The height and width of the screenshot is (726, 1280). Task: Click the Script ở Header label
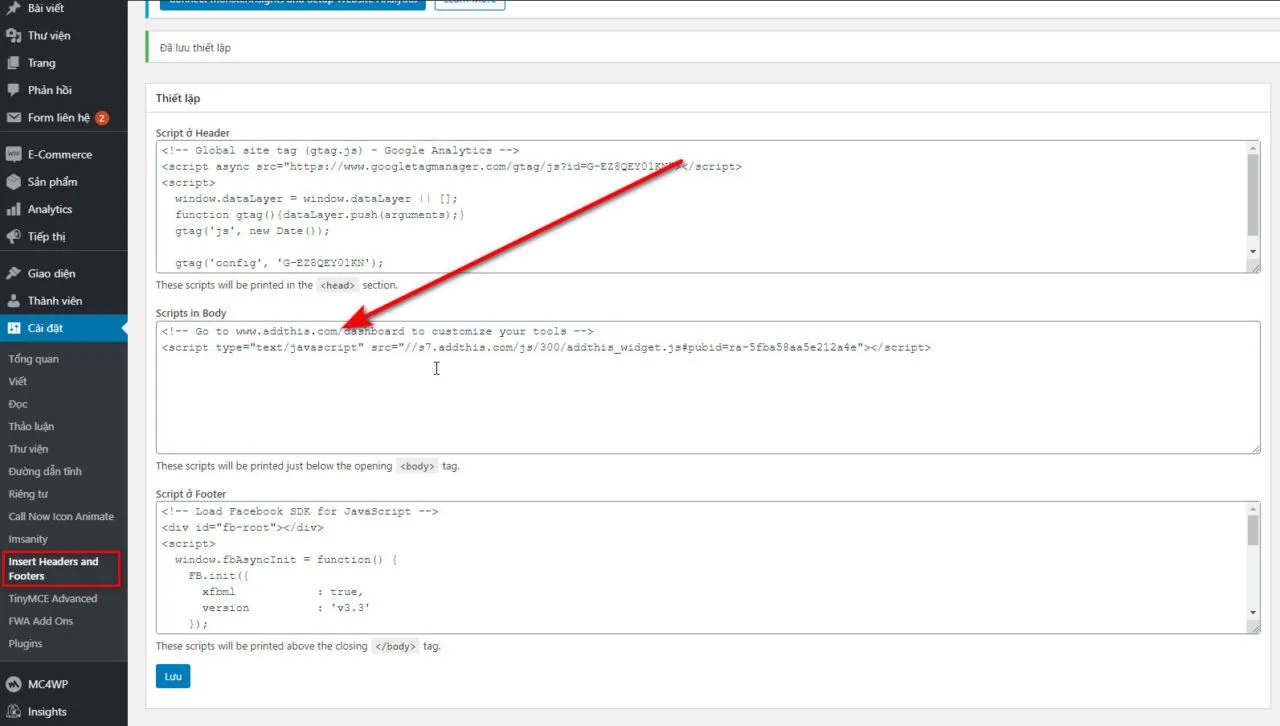tap(193, 133)
